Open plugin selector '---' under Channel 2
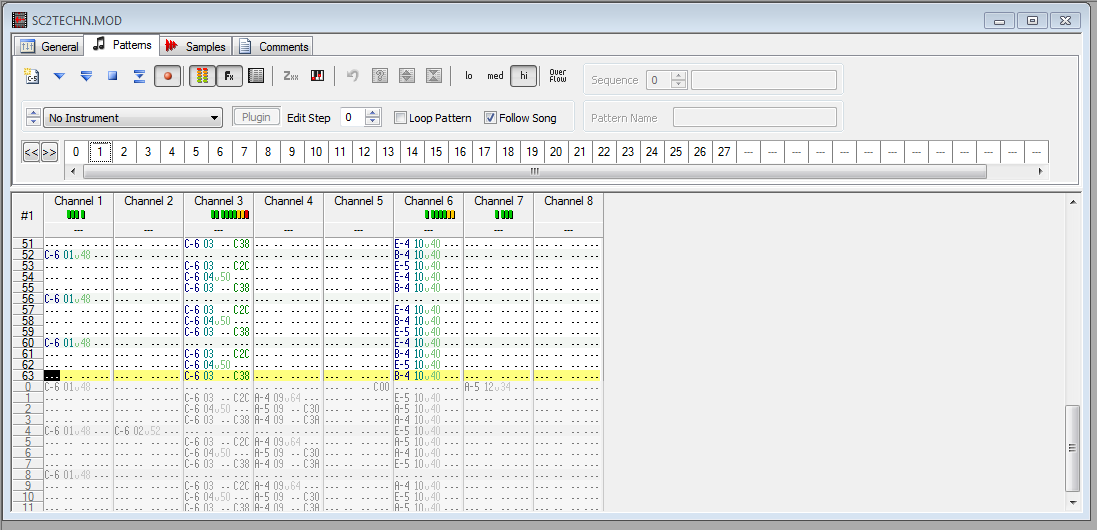 point(148,229)
